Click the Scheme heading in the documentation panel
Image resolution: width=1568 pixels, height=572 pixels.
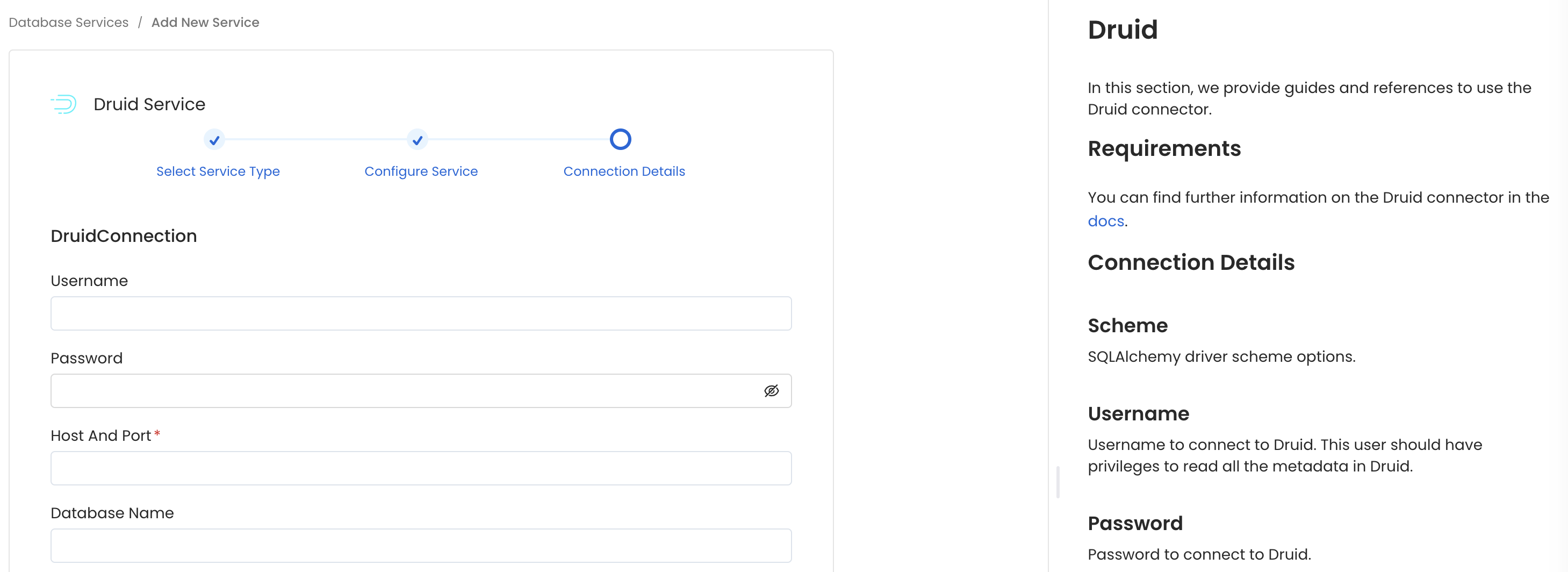pyautogui.click(x=1127, y=325)
